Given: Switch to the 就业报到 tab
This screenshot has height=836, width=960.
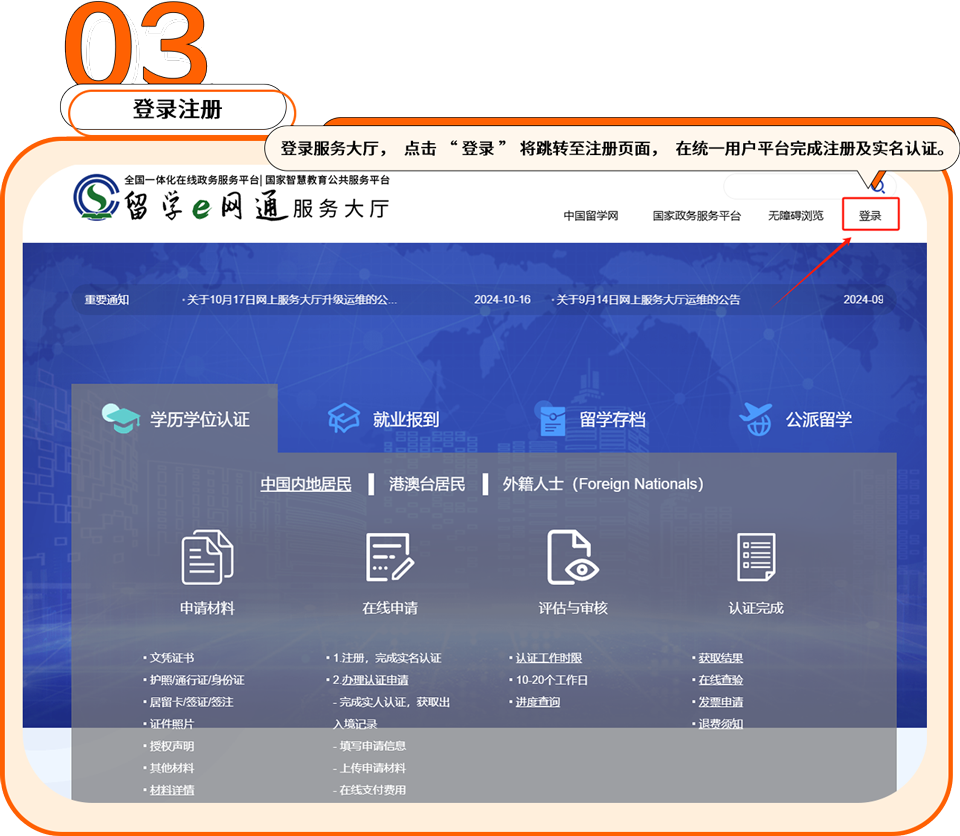Looking at the screenshot, I should (383, 419).
